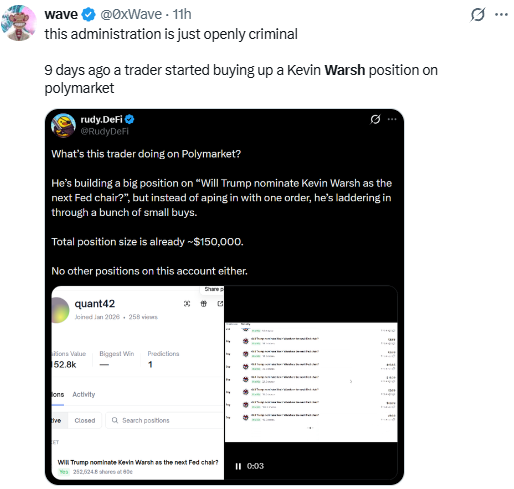Click the quant42 profile picture

tap(60, 310)
